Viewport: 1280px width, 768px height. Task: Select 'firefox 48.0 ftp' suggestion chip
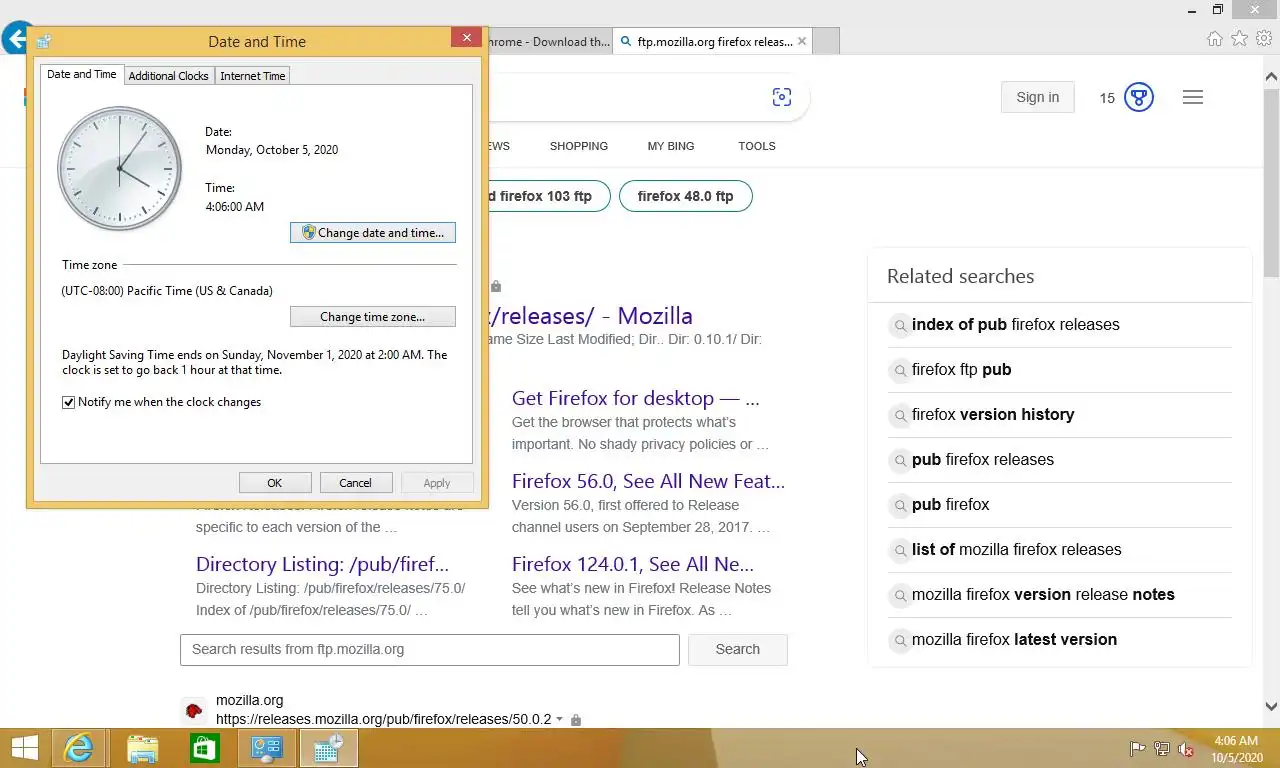point(686,196)
